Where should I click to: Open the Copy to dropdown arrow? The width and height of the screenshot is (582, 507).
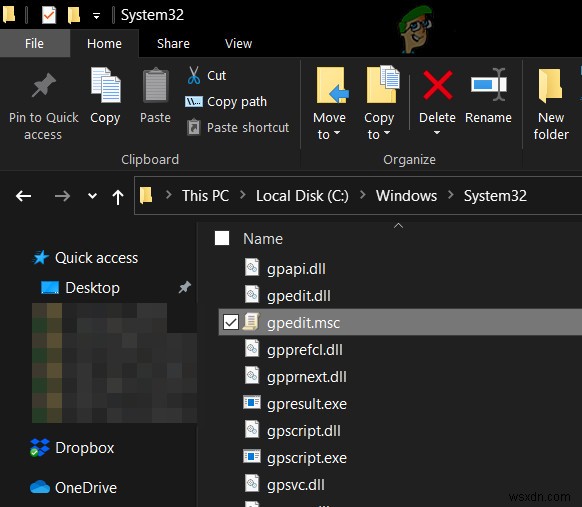click(x=387, y=133)
